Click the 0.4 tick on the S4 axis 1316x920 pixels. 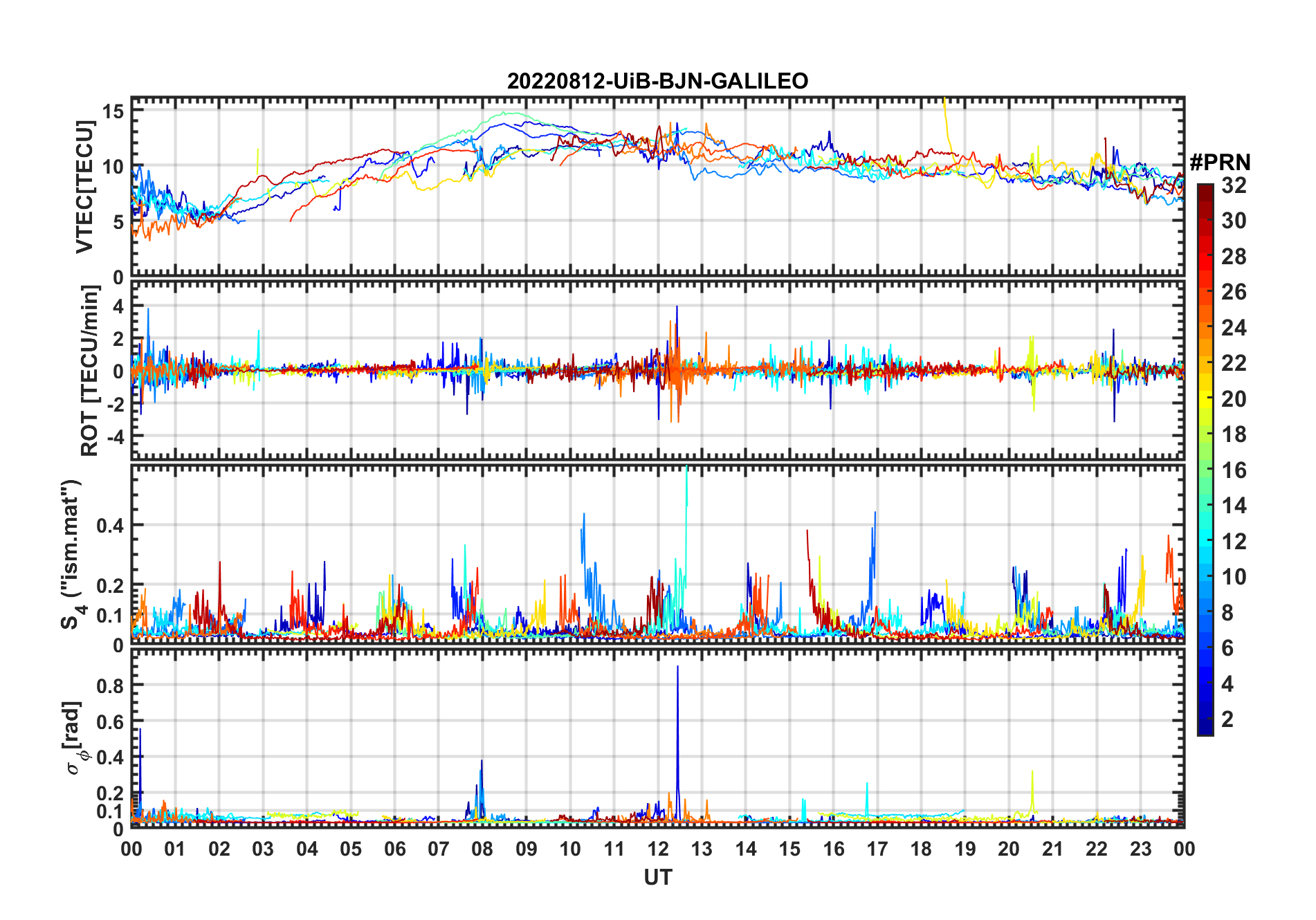click(111, 526)
